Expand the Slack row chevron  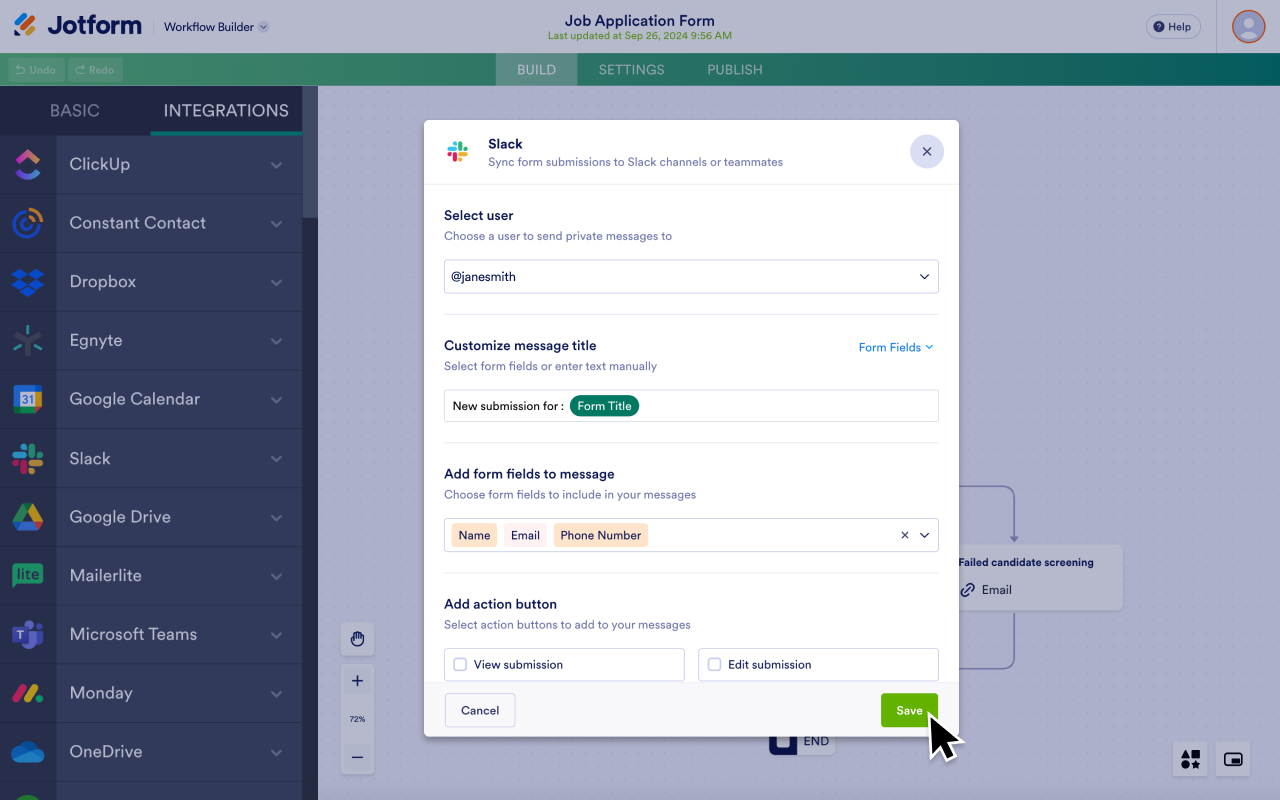coord(276,459)
